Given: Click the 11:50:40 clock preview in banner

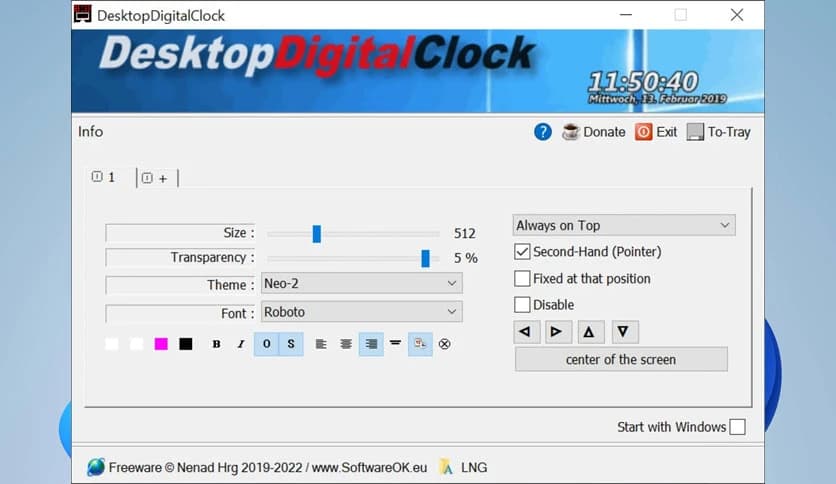Looking at the screenshot, I should point(643,82).
